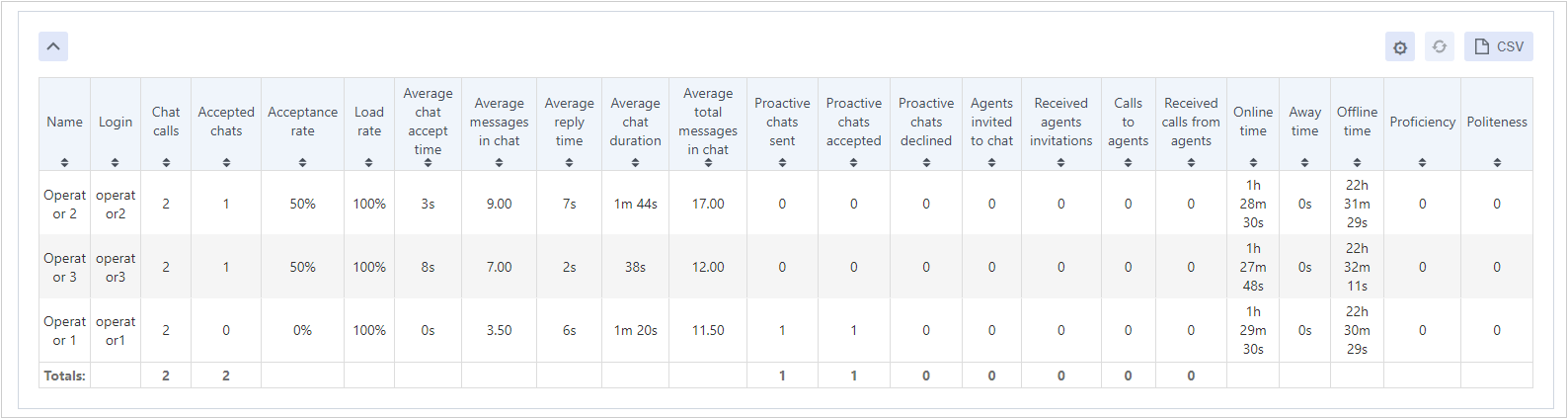Screen dimensions: 1568x419
Task: Click the 22h 32m 11s offline time
Action: 1357,267
